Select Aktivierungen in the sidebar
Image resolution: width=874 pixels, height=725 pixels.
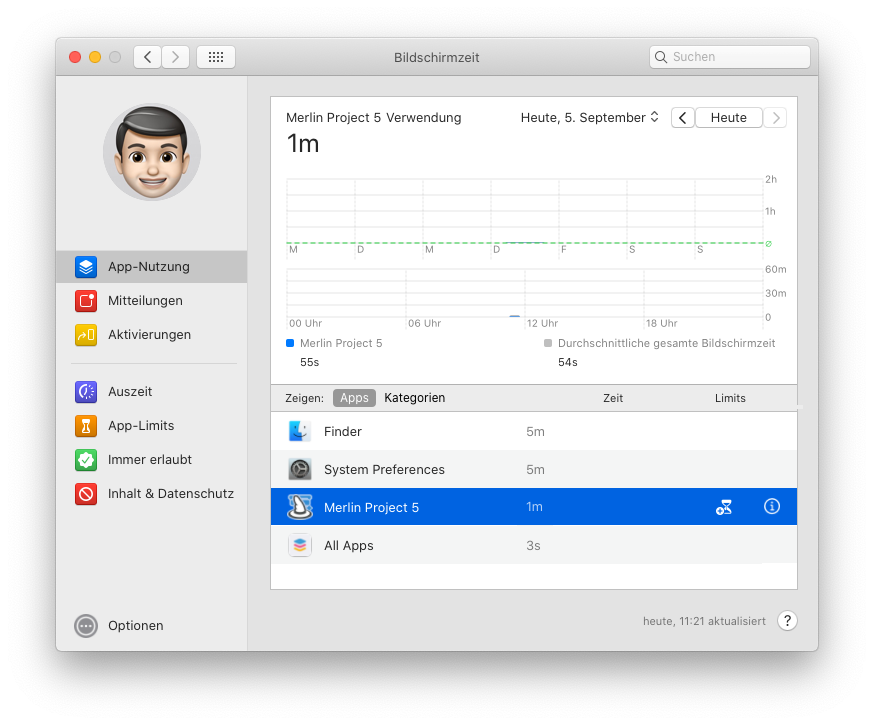(149, 335)
